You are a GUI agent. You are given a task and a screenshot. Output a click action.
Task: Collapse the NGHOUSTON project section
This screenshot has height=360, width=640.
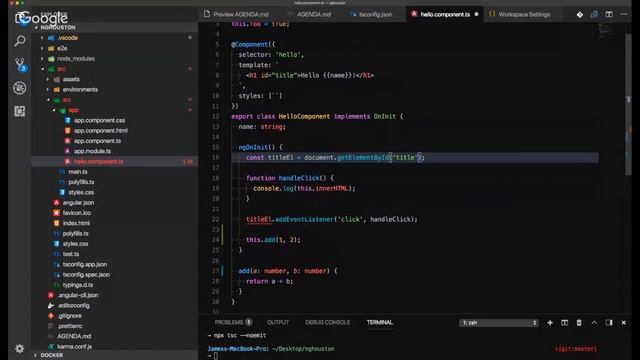click(x=58, y=27)
